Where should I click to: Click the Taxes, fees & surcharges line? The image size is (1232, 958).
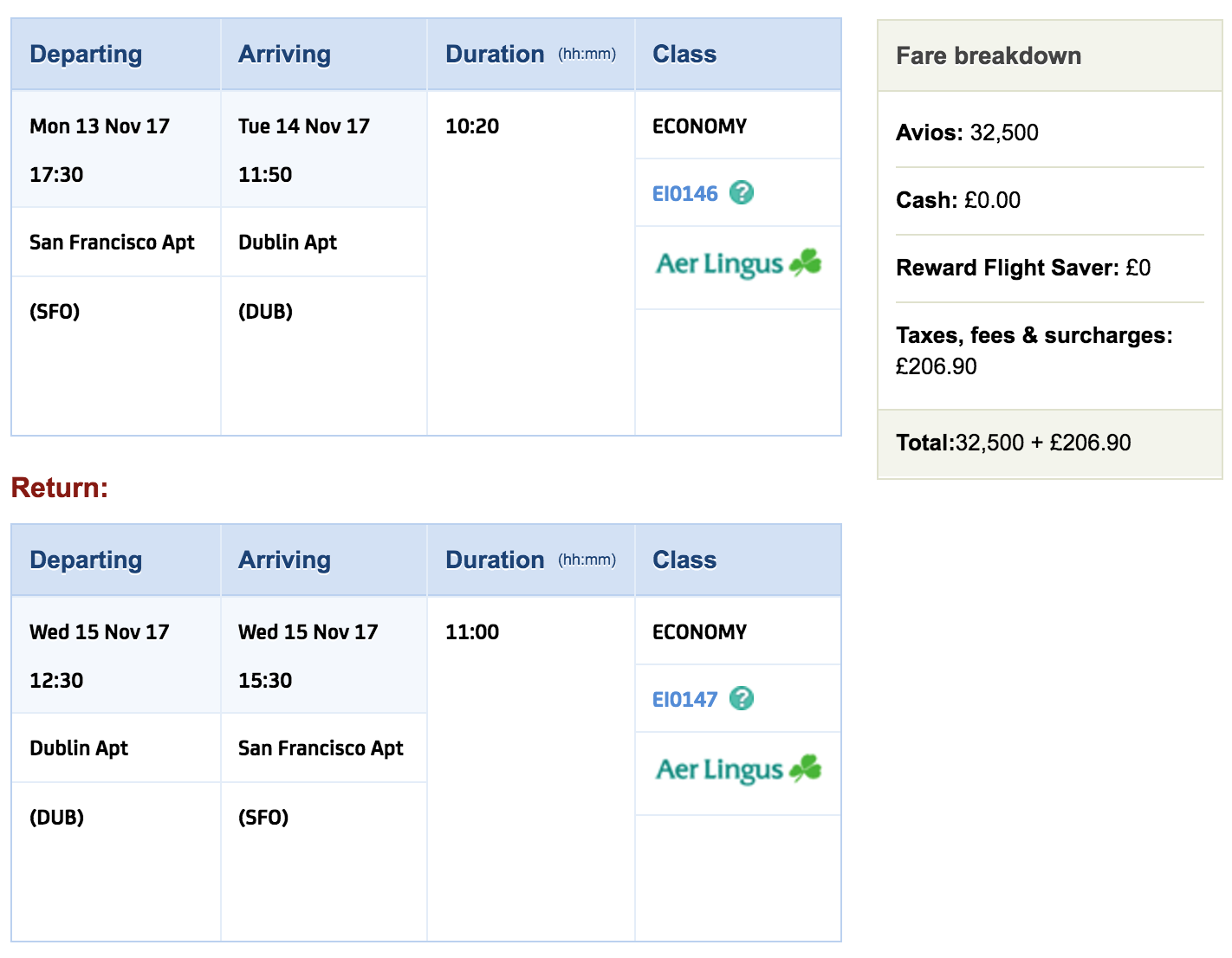point(1034,350)
